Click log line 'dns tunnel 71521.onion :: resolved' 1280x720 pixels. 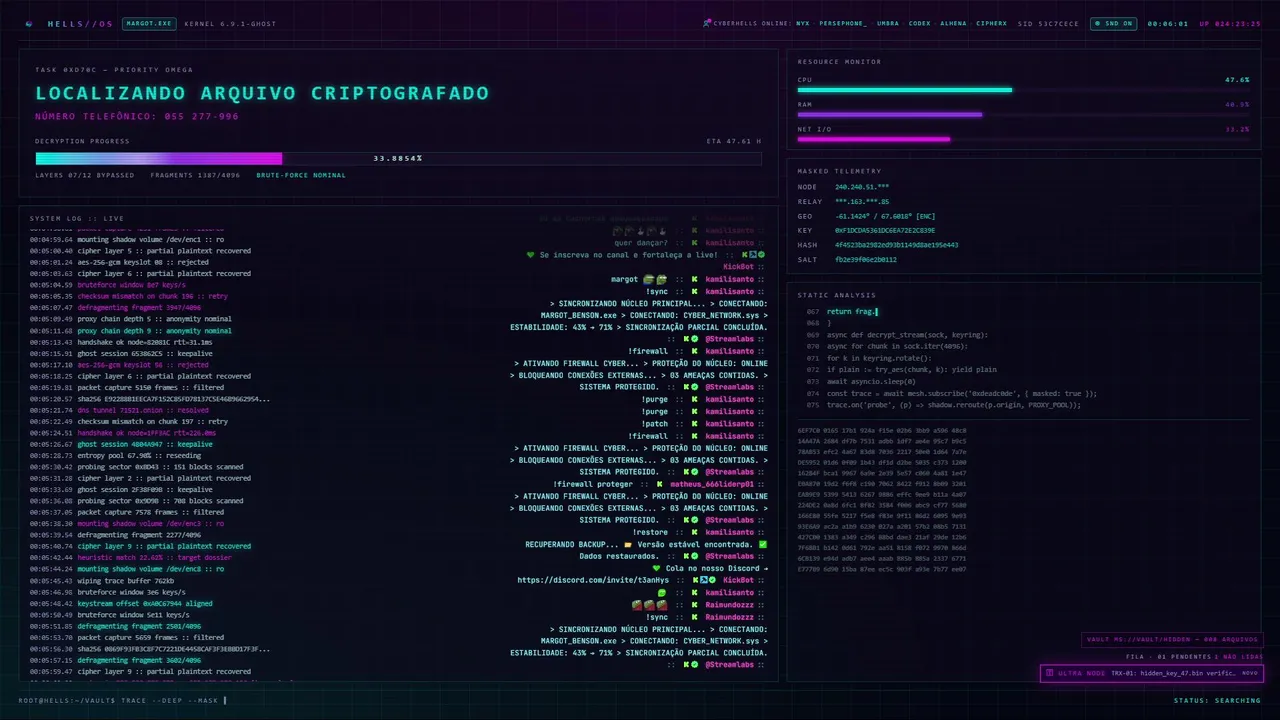pos(143,410)
